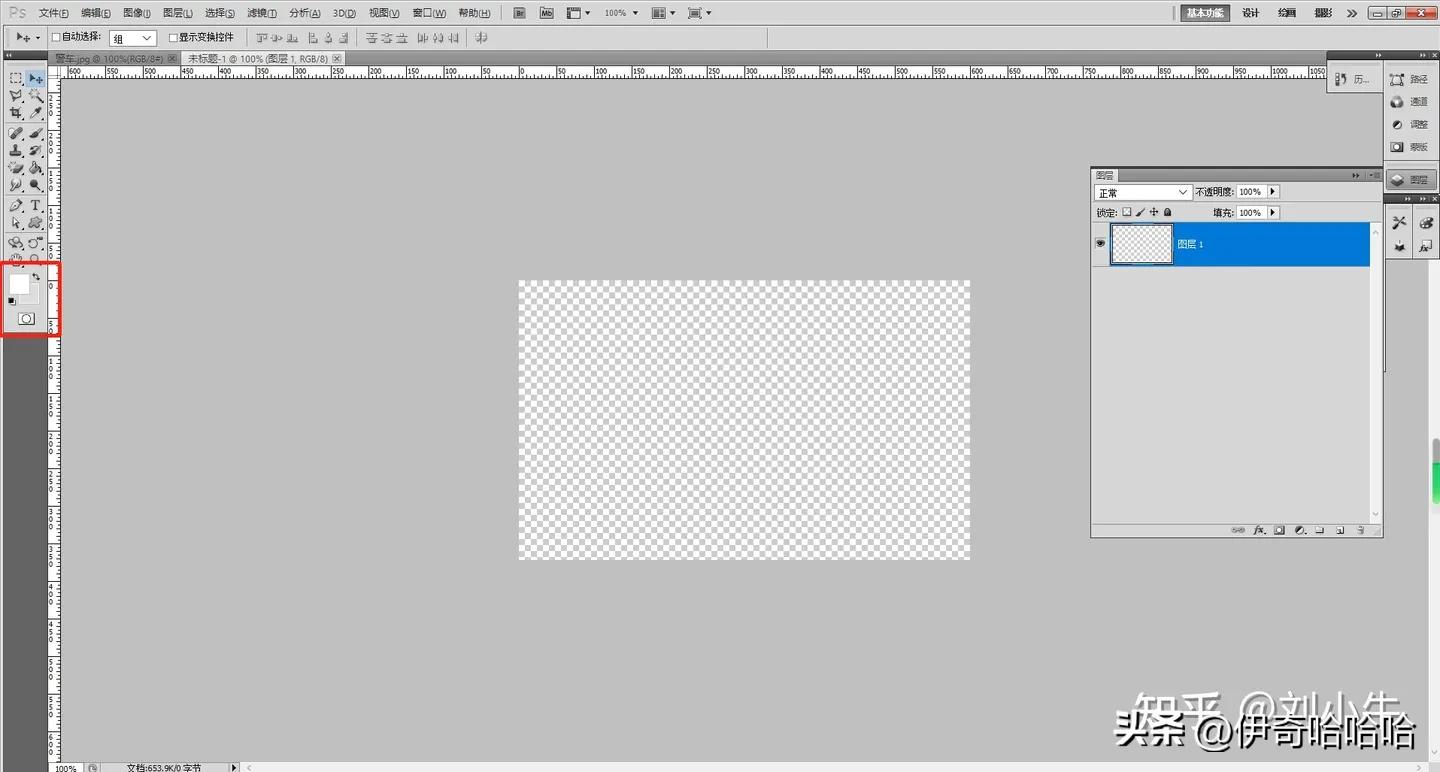Open the 滤镜 menu

(260, 12)
